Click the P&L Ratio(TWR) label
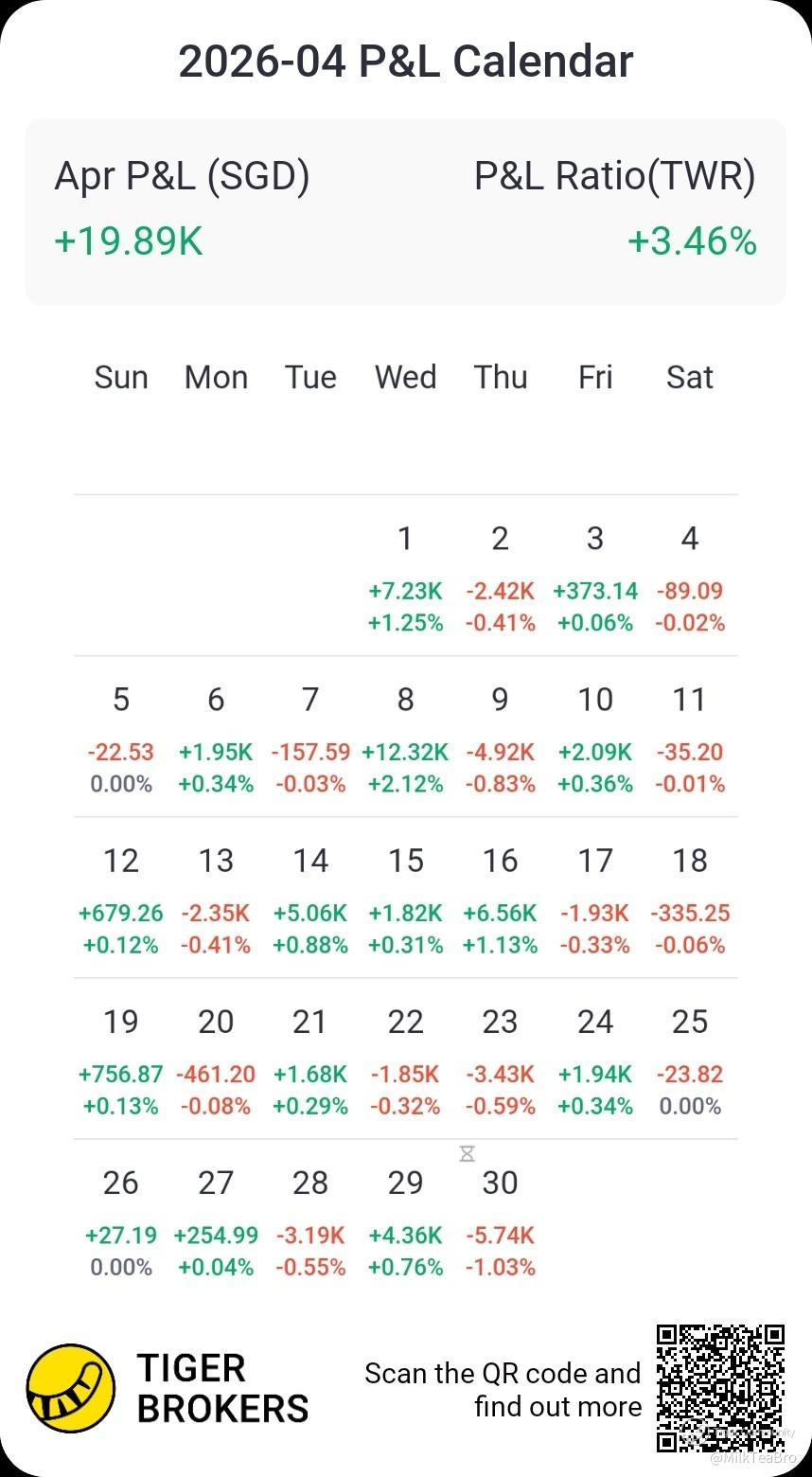This screenshot has width=812, height=1477. 614,176
